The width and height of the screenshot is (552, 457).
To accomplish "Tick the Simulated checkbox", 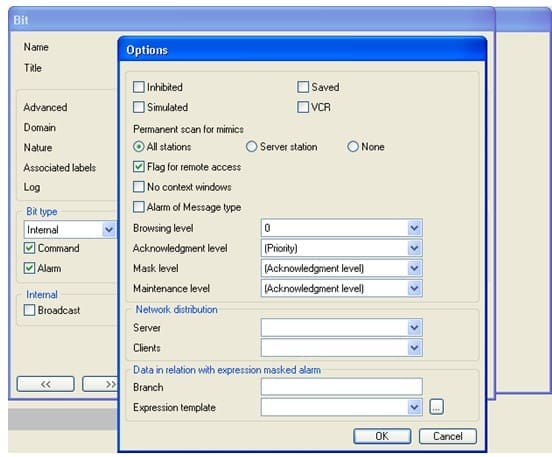I will 138,107.
